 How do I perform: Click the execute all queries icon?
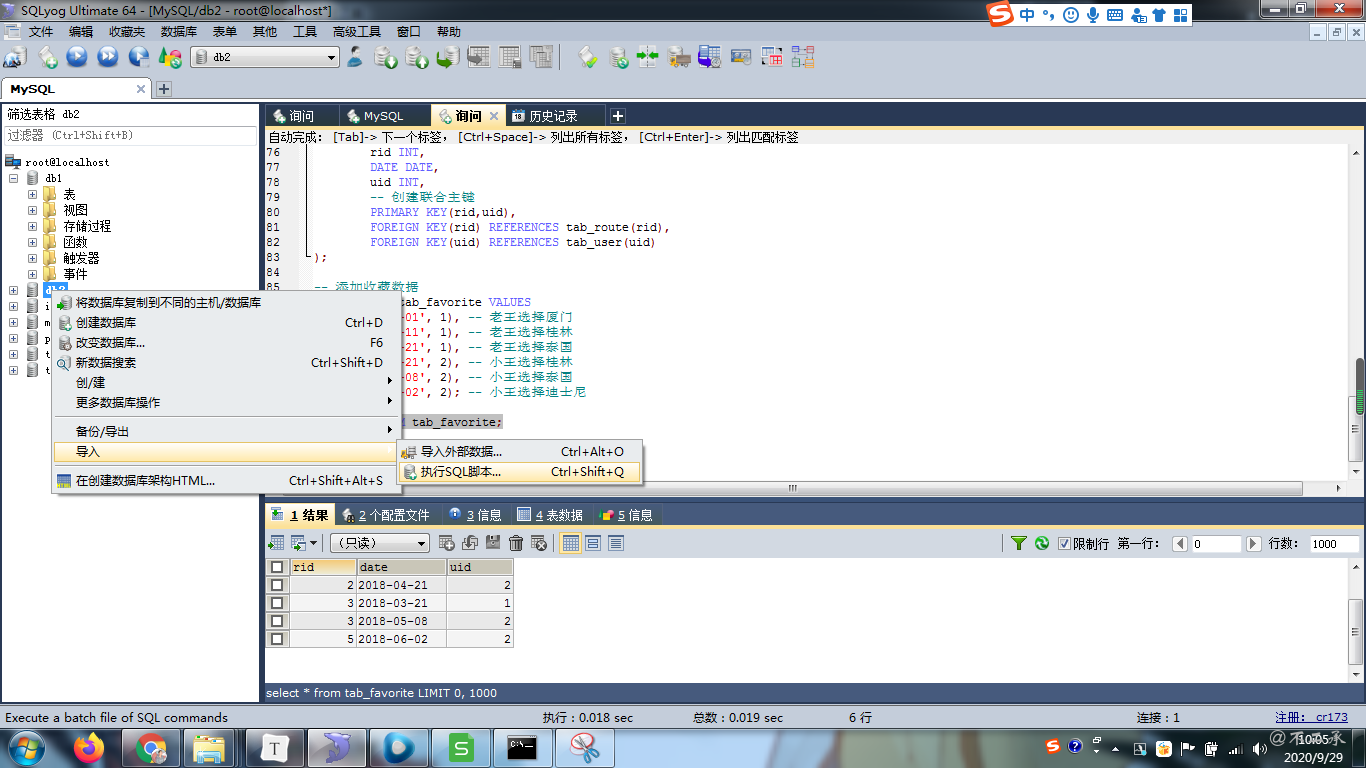pyautogui.click(x=108, y=57)
